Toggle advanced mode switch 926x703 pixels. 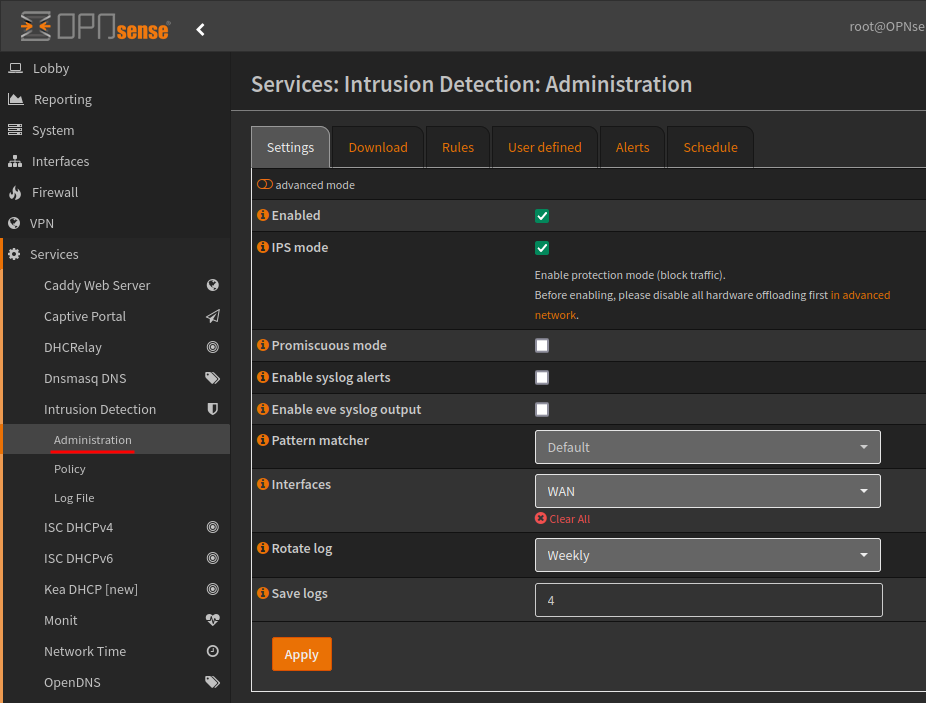pyautogui.click(x=265, y=185)
